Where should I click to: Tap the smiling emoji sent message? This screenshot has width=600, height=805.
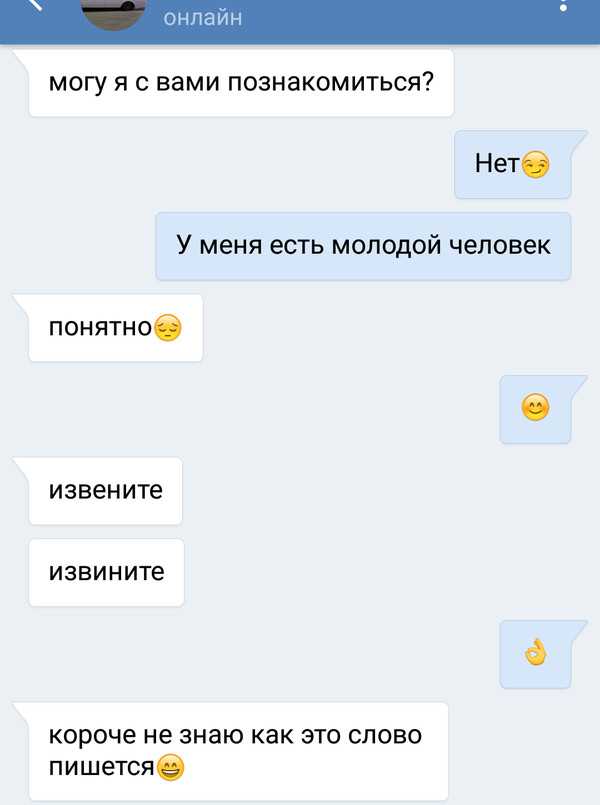(535, 409)
